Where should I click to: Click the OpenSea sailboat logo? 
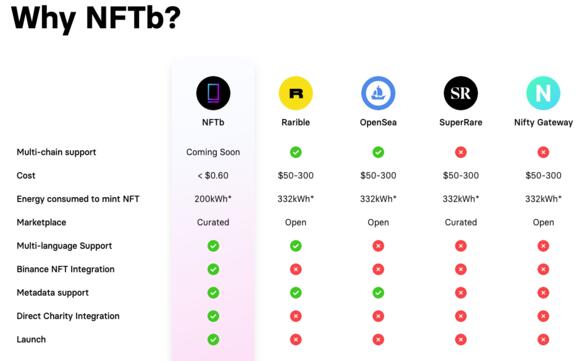pyautogui.click(x=378, y=93)
